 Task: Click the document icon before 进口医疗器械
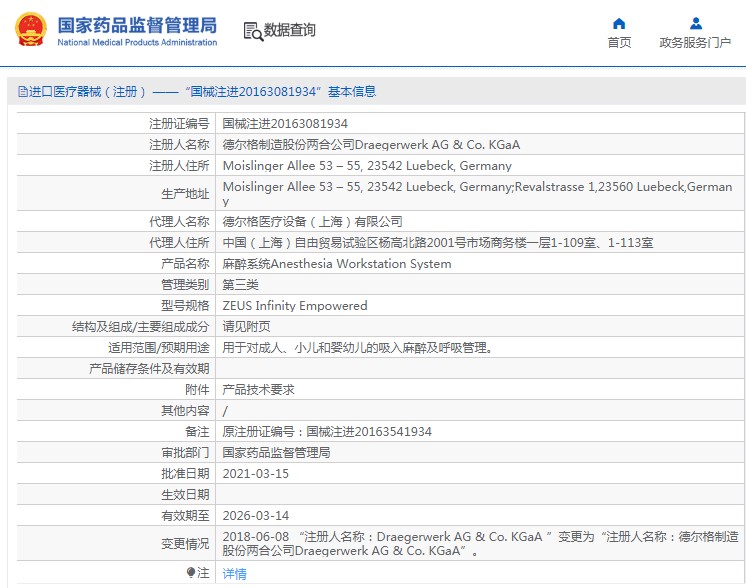click(x=22, y=91)
